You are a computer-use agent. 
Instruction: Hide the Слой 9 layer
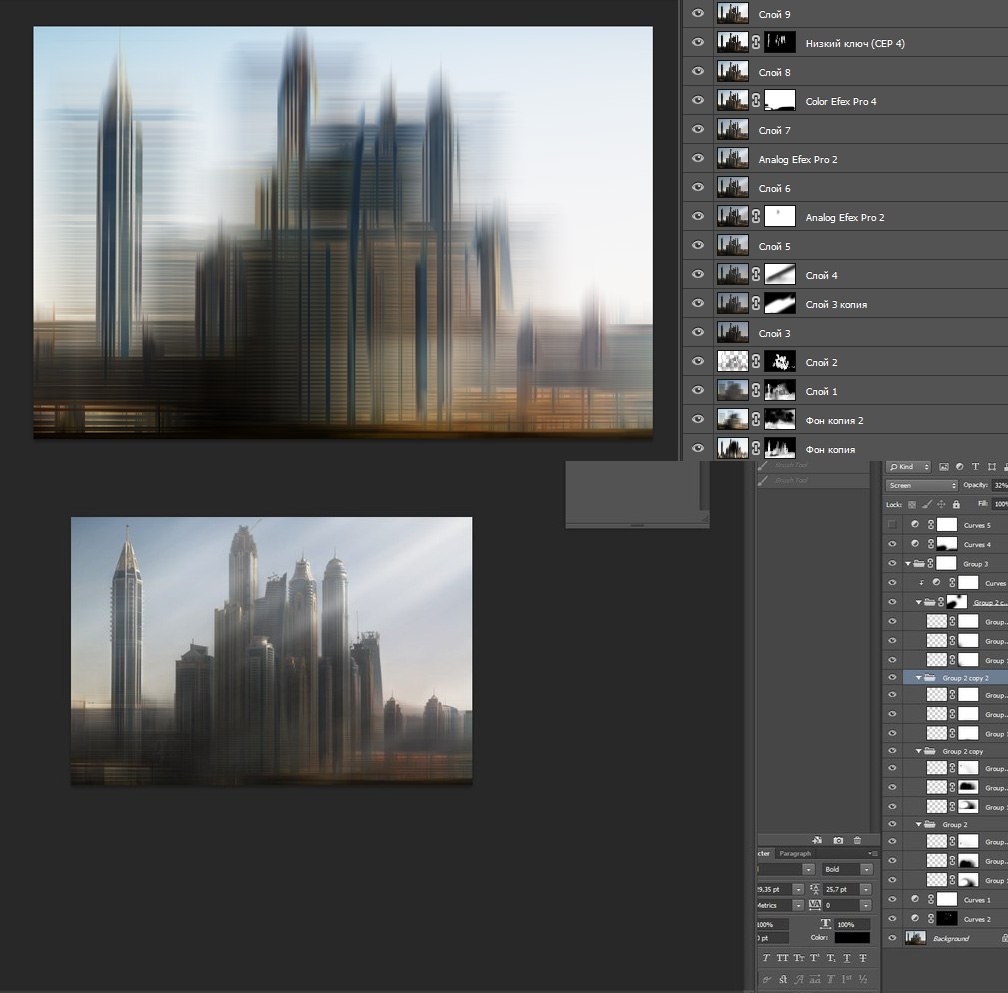698,14
